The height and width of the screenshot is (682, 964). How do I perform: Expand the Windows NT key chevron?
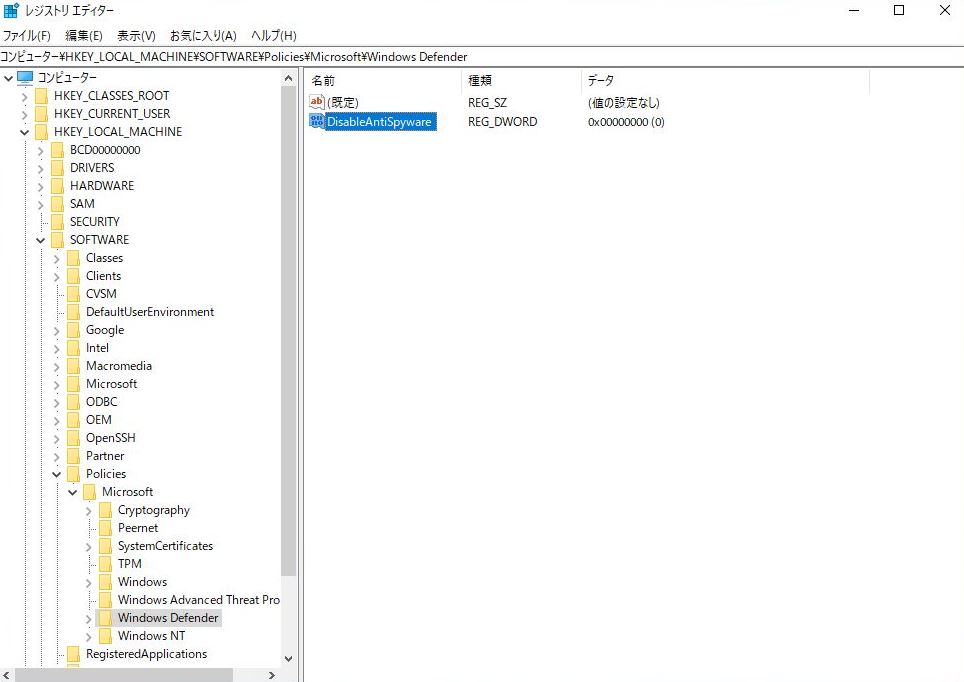pyautogui.click(x=89, y=636)
